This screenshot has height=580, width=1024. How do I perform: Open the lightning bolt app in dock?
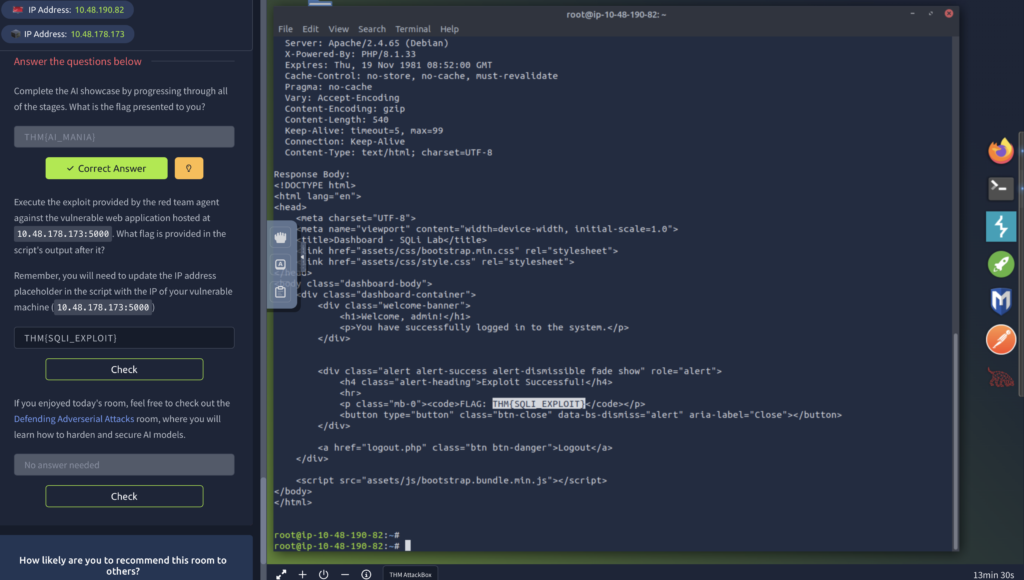(1000, 226)
